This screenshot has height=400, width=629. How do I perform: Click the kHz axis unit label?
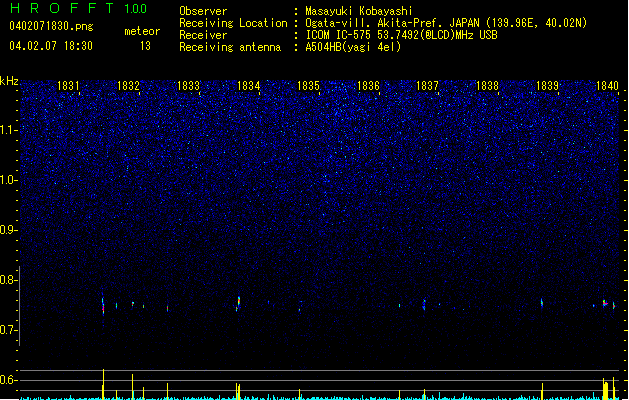pyautogui.click(x=9, y=81)
